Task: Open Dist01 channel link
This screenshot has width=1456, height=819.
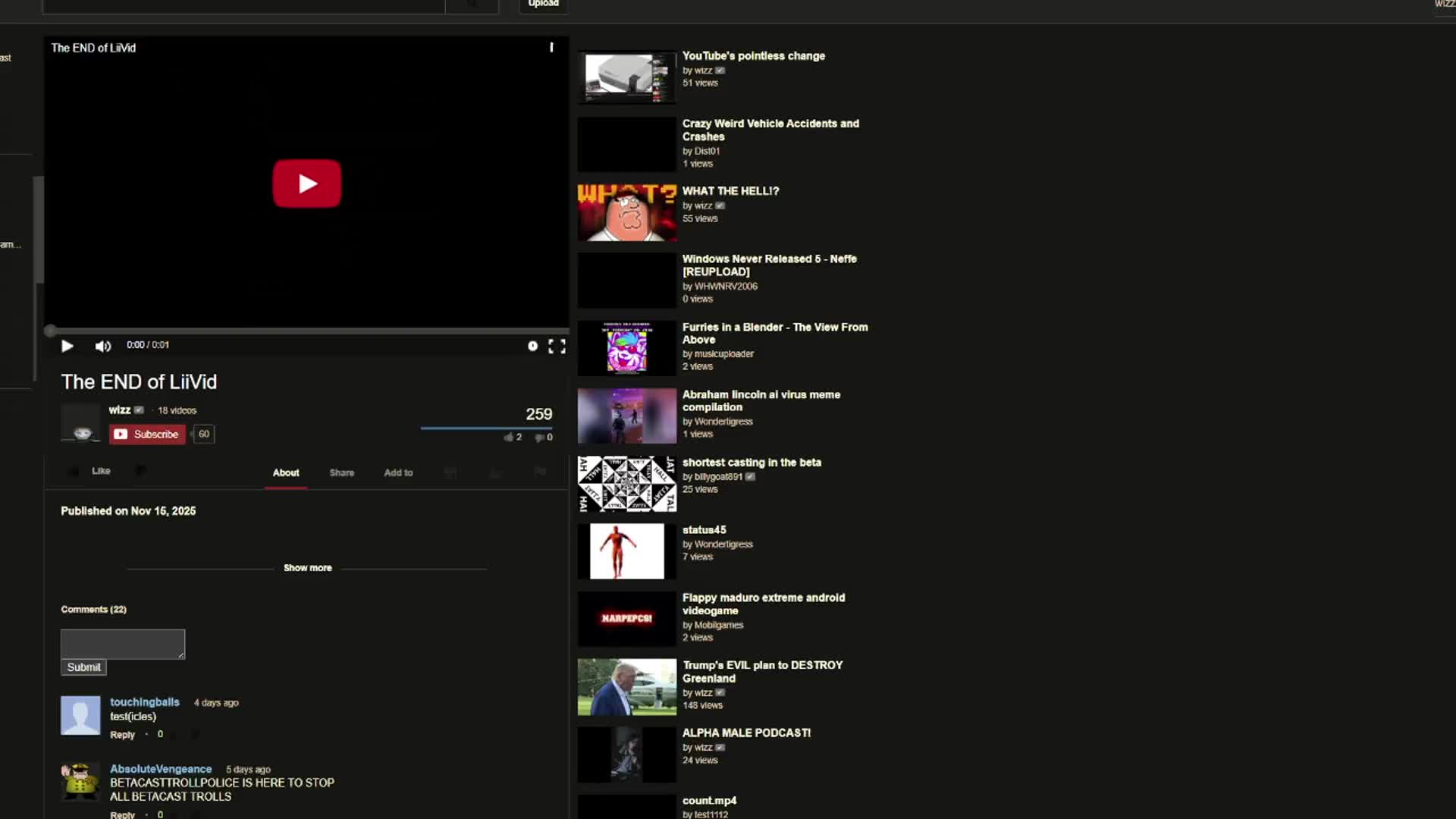Action: click(x=707, y=151)
